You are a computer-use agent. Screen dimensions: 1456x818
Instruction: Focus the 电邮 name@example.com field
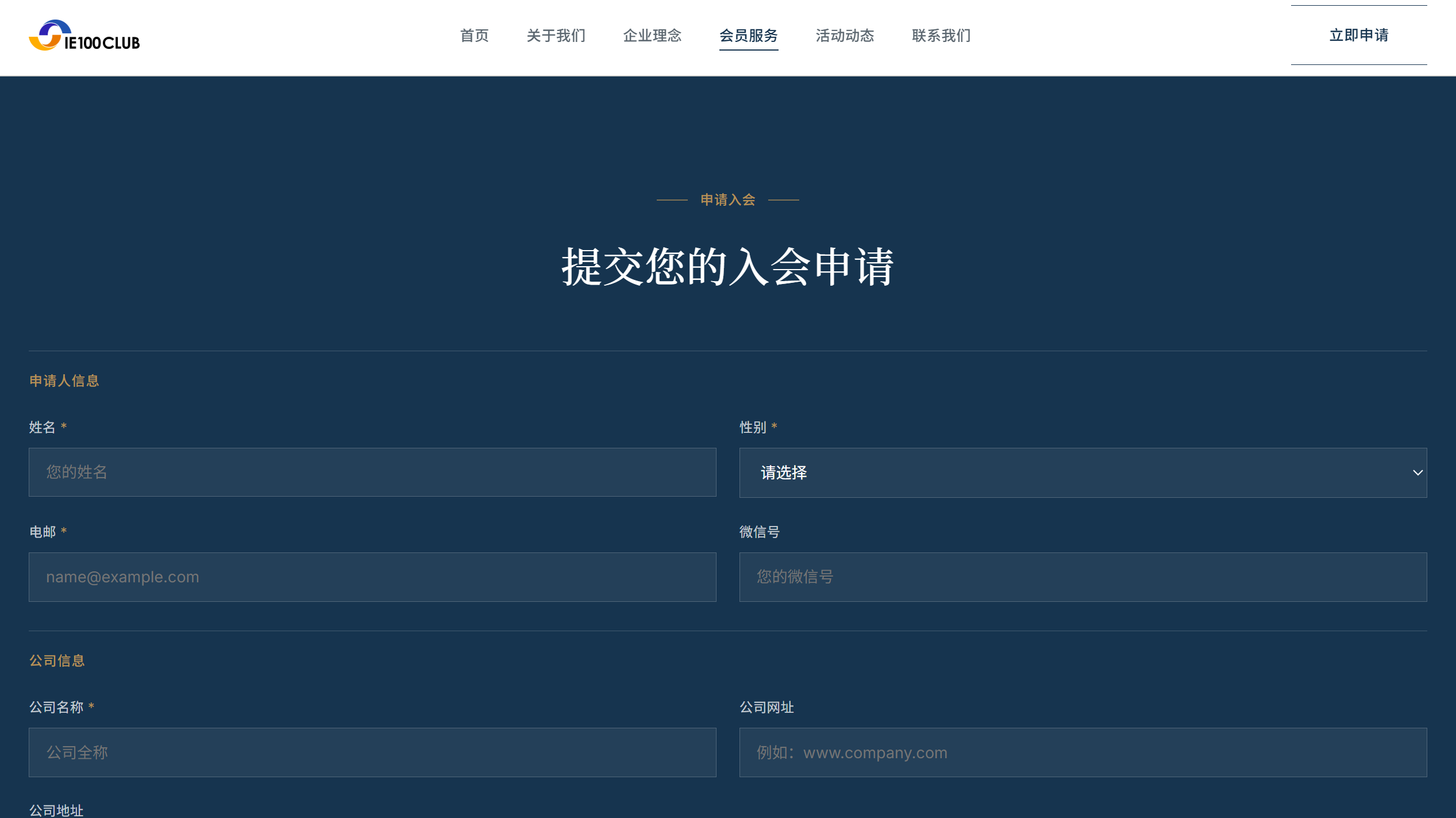(x=372, y=577)
